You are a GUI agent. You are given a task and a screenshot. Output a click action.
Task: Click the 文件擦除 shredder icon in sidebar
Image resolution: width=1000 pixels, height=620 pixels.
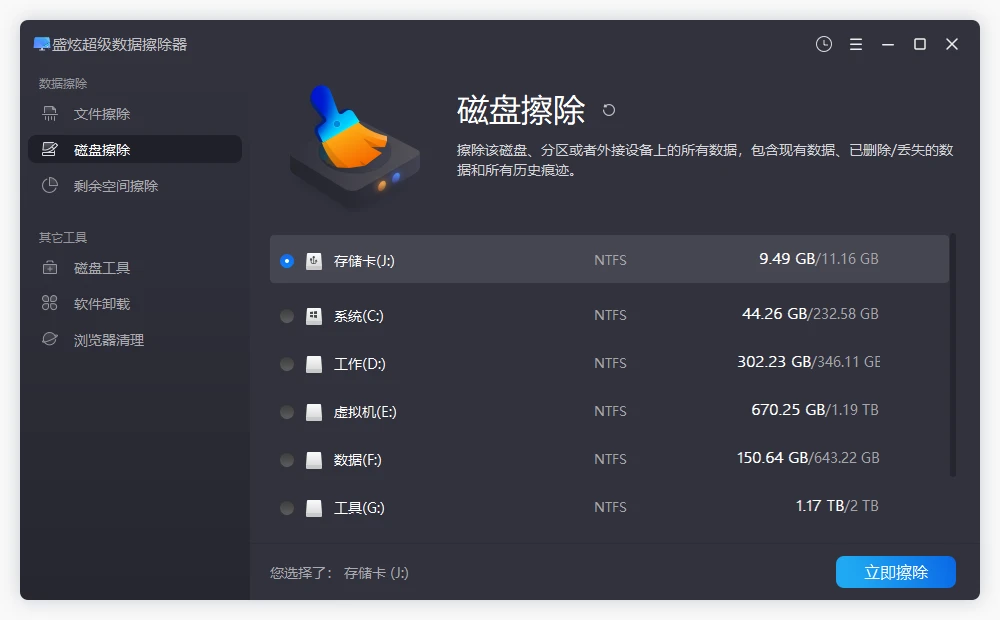(x=50, y=114)
